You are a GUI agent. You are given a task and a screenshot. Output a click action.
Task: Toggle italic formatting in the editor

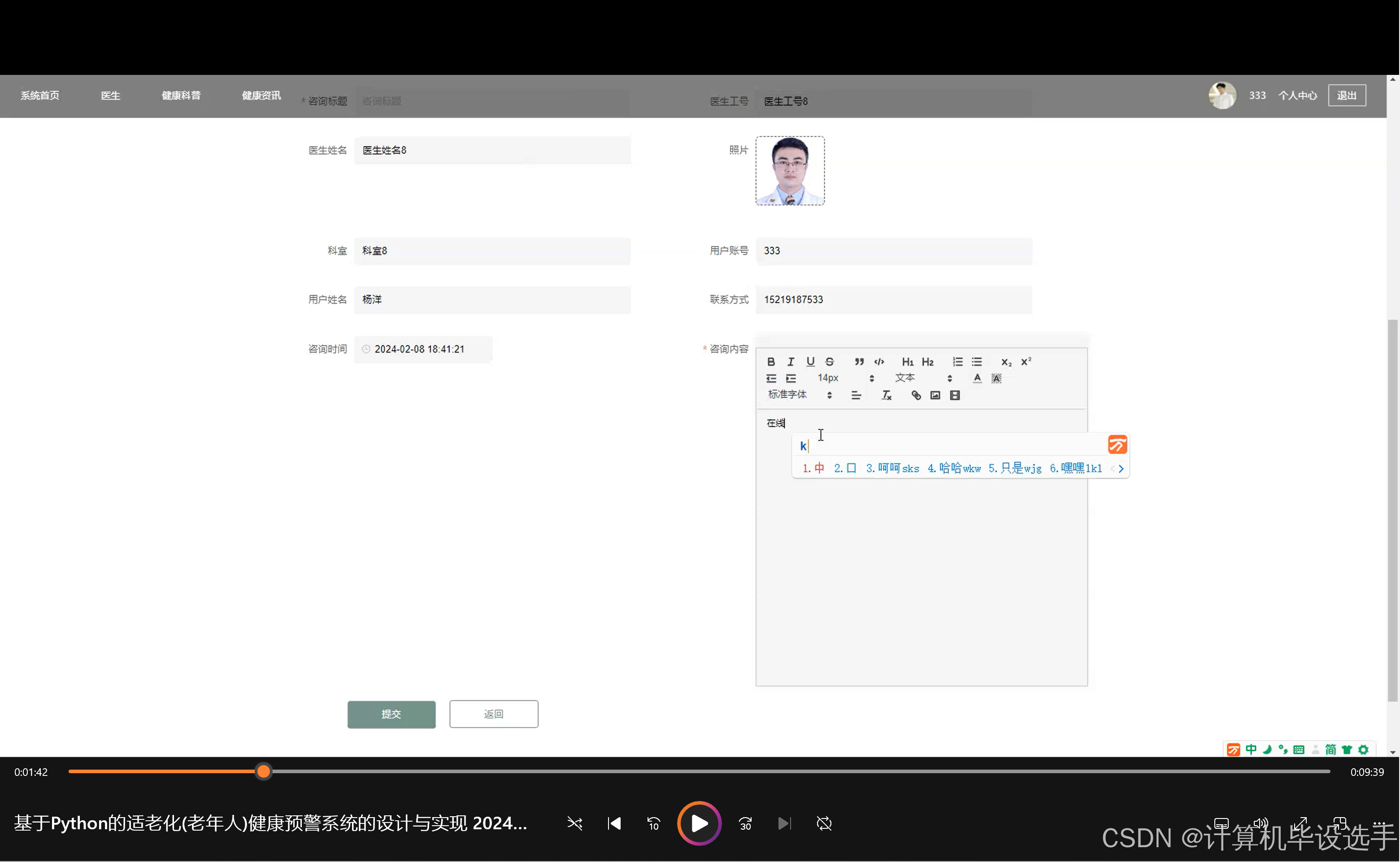tap(791, 361)
